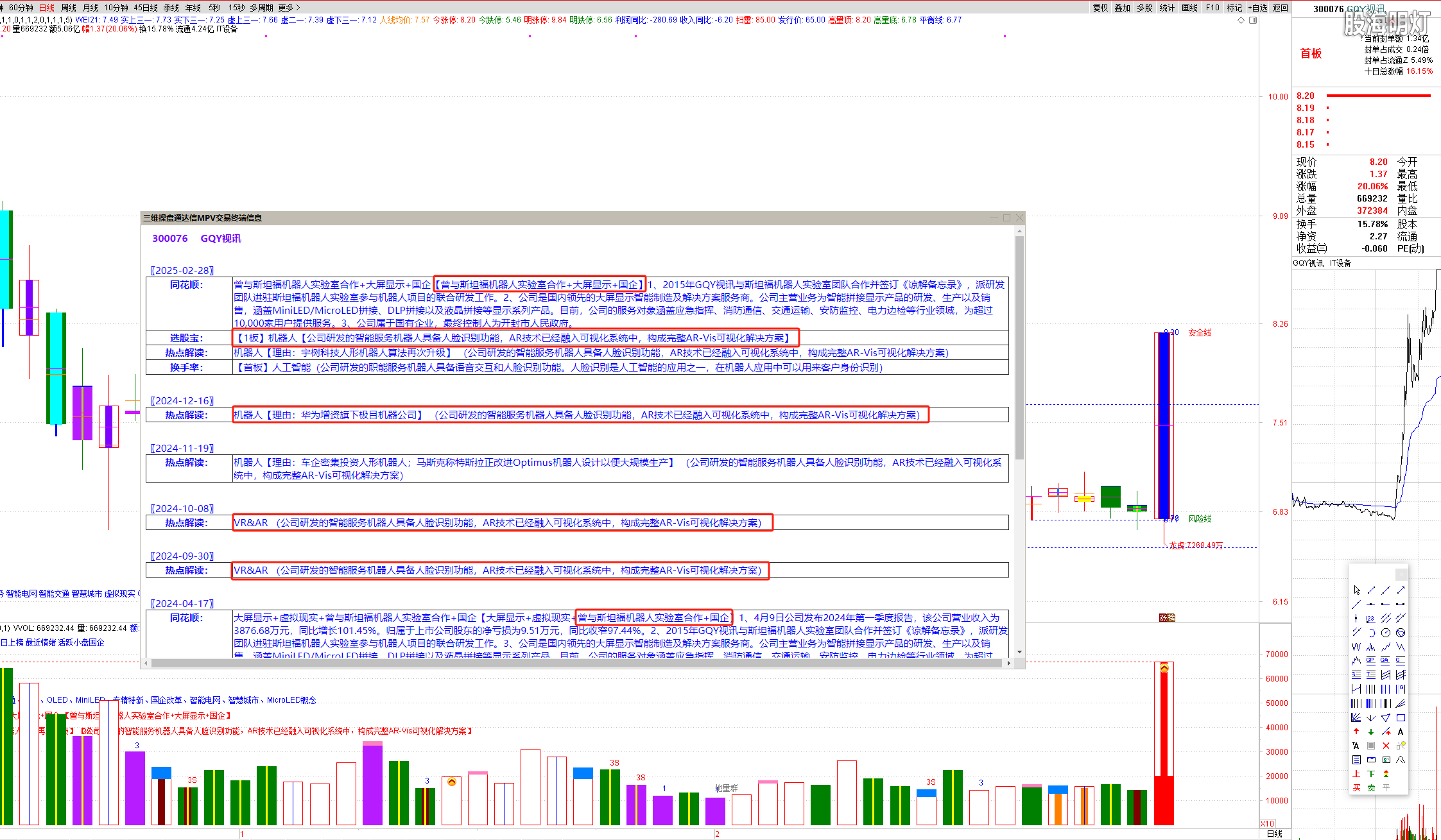This screenshot has height=840, width=1441.
Task: Select the fan lines tool
Action: (1356, 717)
